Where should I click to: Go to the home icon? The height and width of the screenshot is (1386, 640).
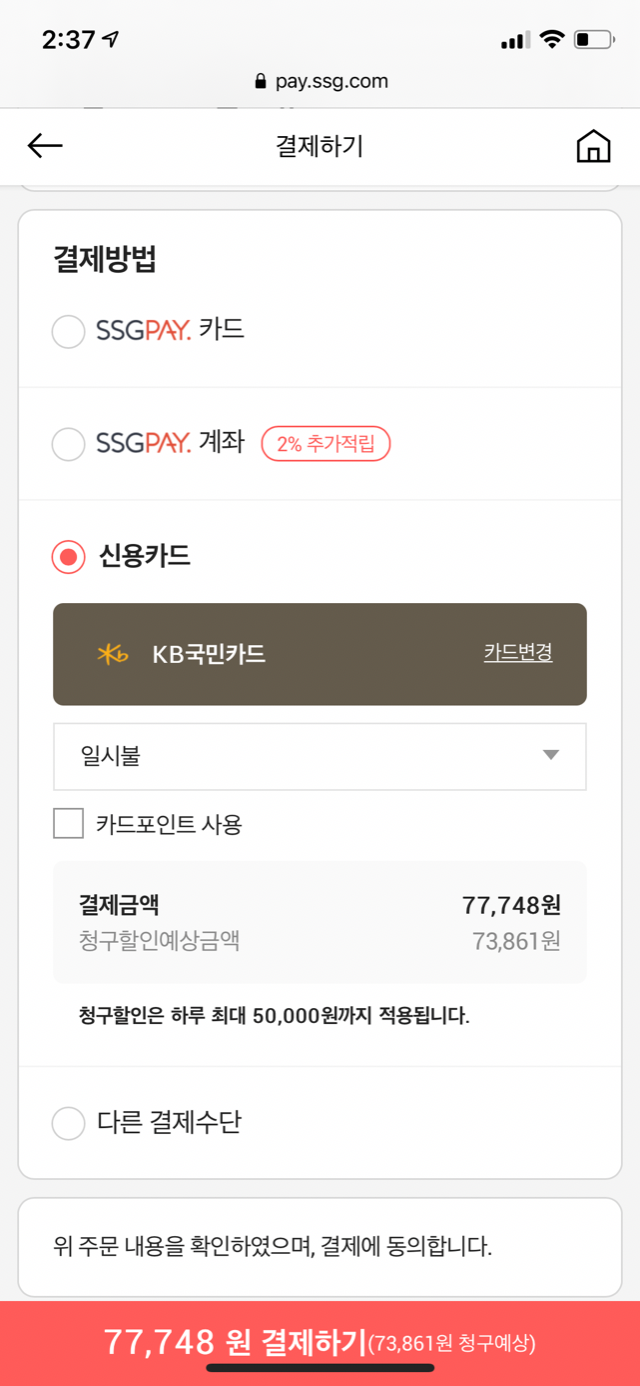[x=593, y=146]
